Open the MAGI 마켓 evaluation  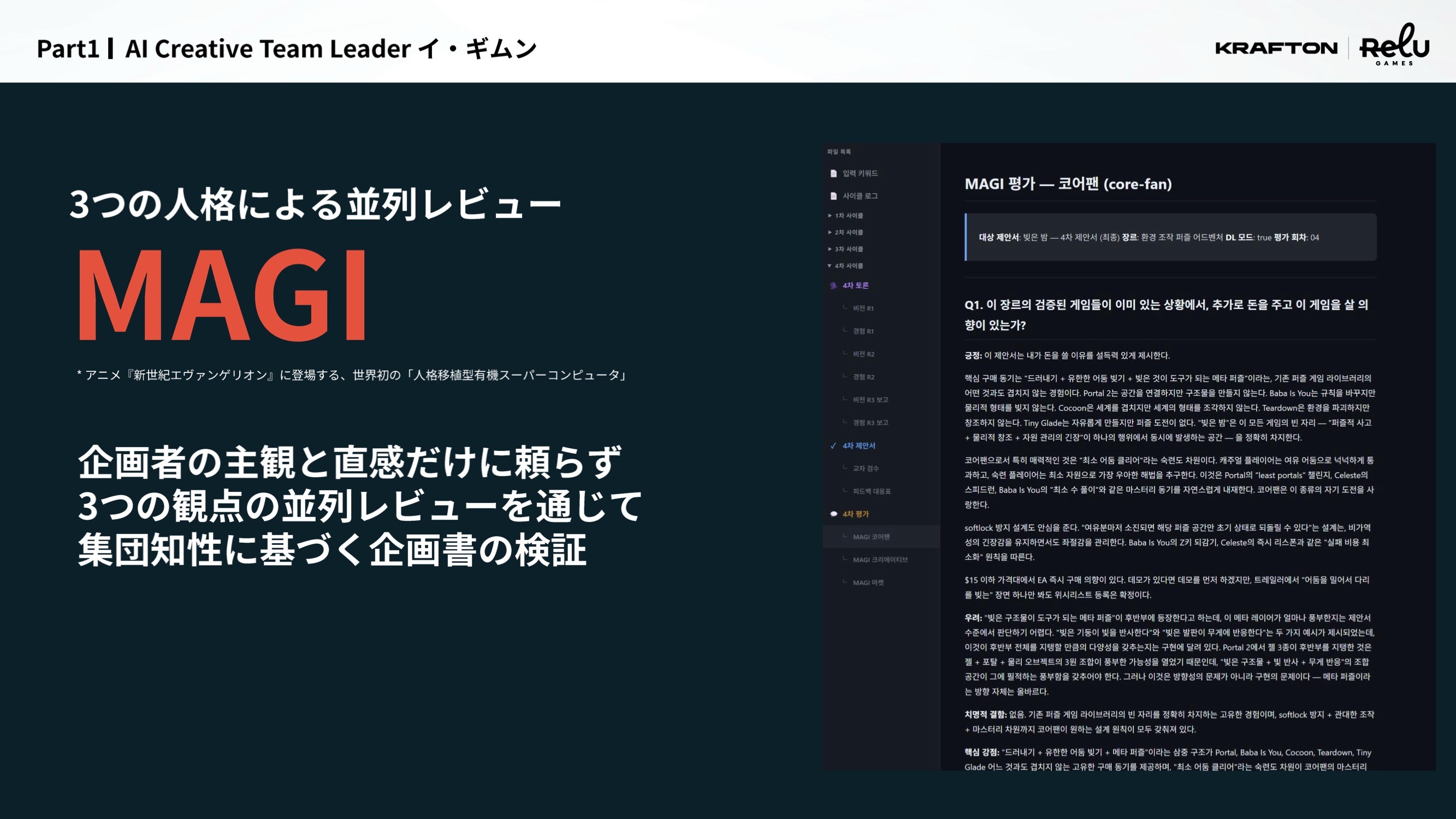(x=868, y=582)
